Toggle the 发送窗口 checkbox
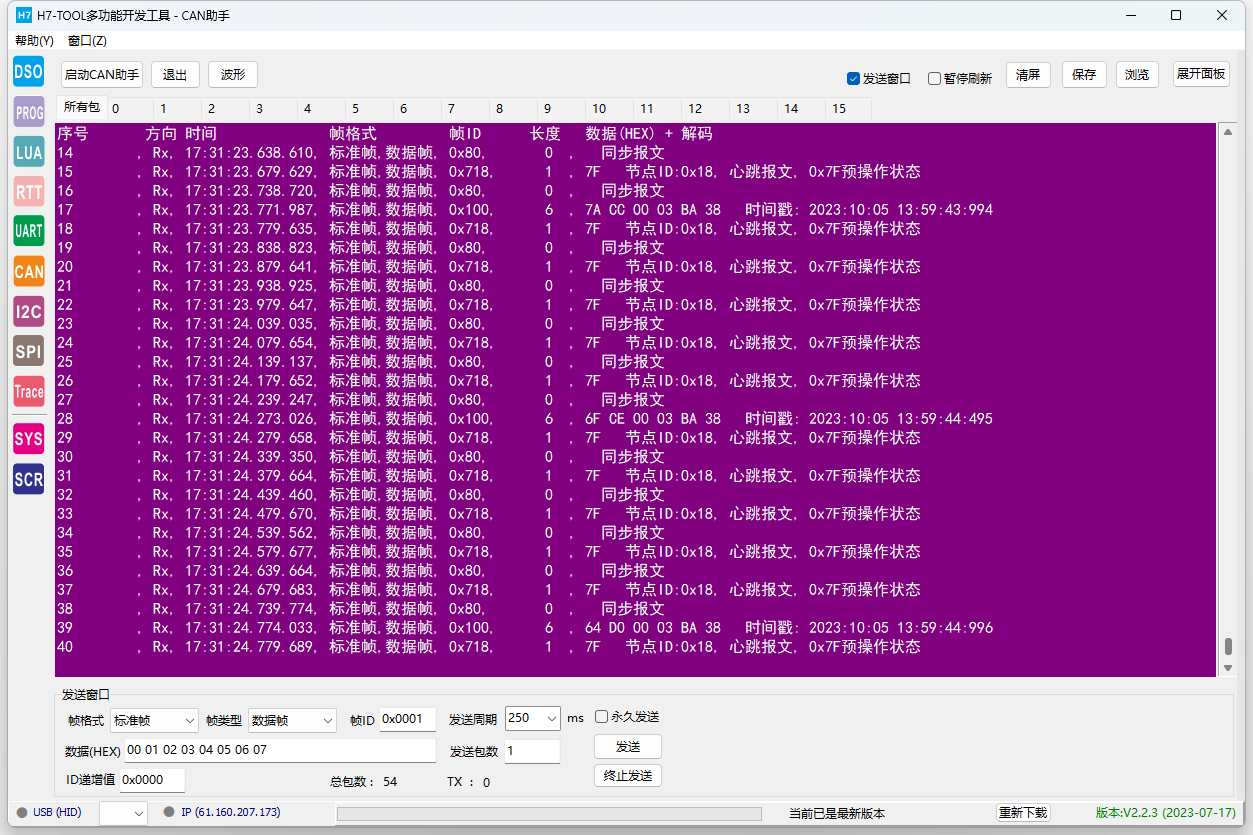The width and height of the screenshot is (1253, 835). pos(878,78)
